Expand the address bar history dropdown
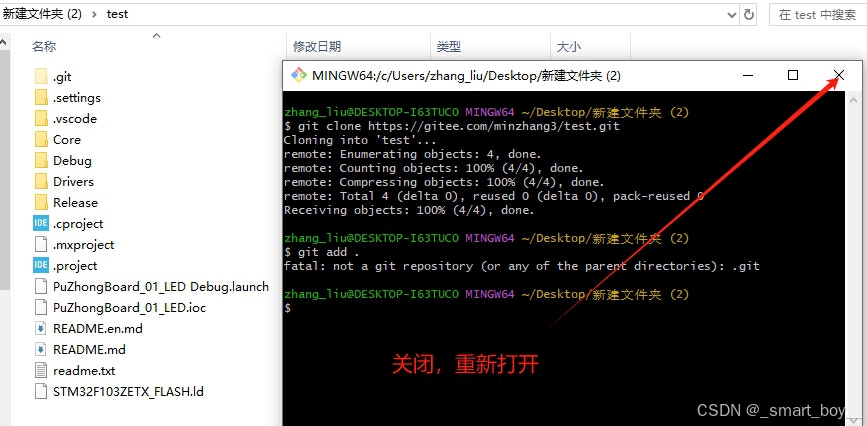The width and height of the screenshot is (867, 426). click(732, 15)
